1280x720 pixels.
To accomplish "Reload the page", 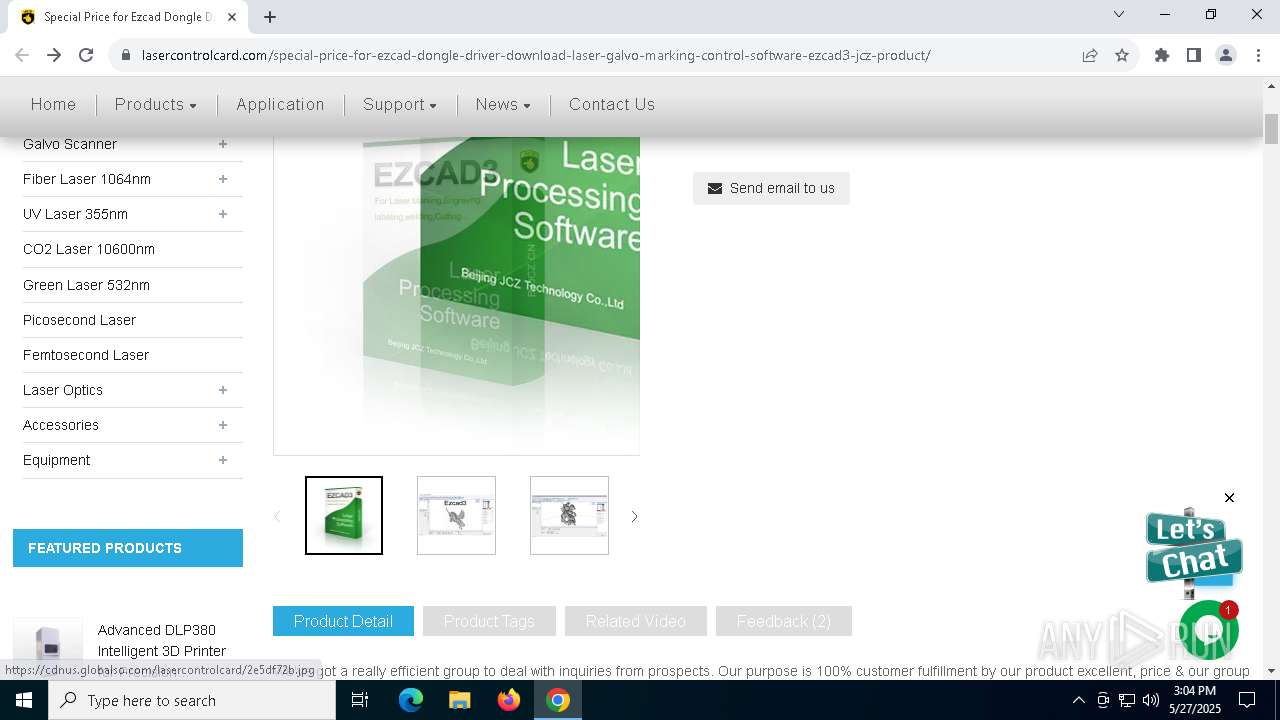I will coord(86,55).
